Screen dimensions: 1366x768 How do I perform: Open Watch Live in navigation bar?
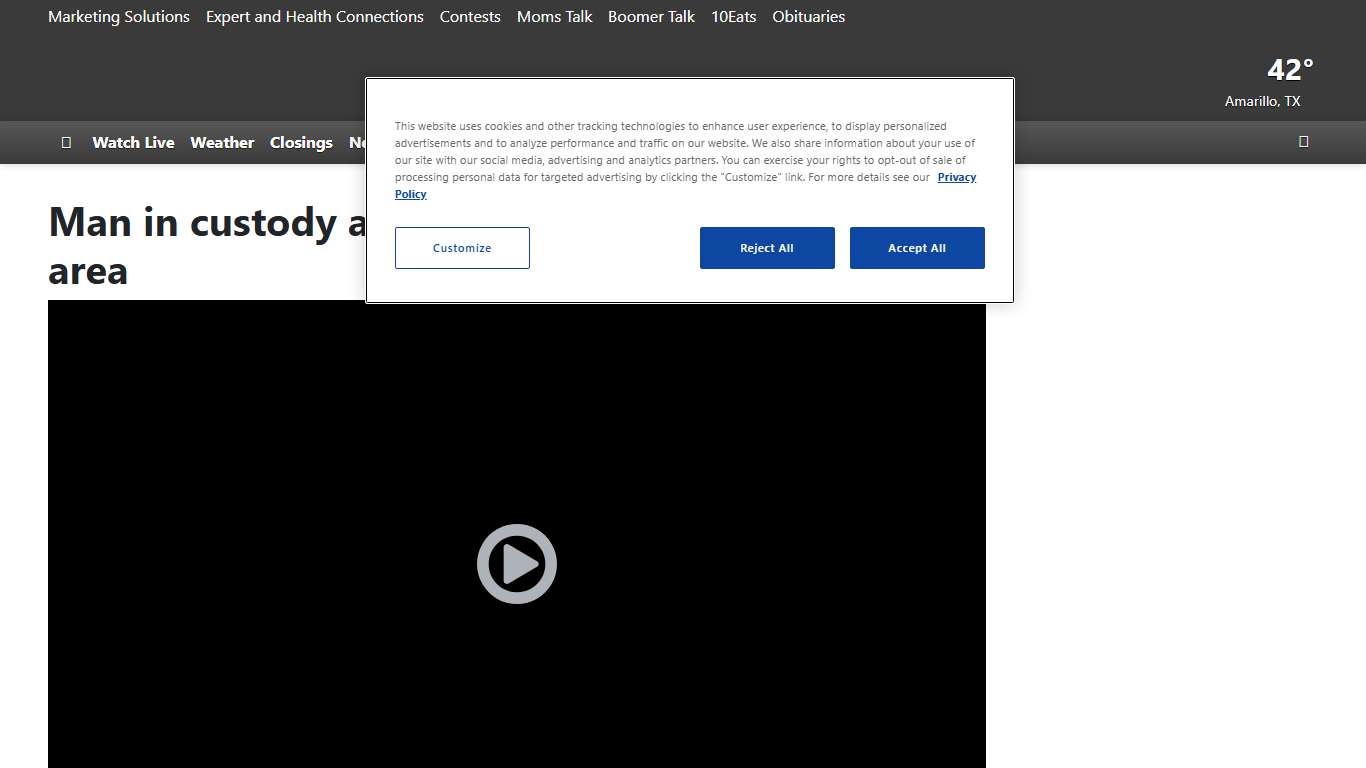click(x=133, y=142)
